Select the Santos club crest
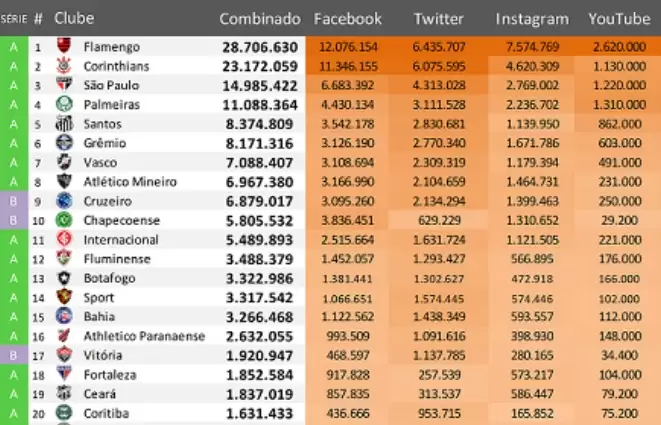 point(63,124)
